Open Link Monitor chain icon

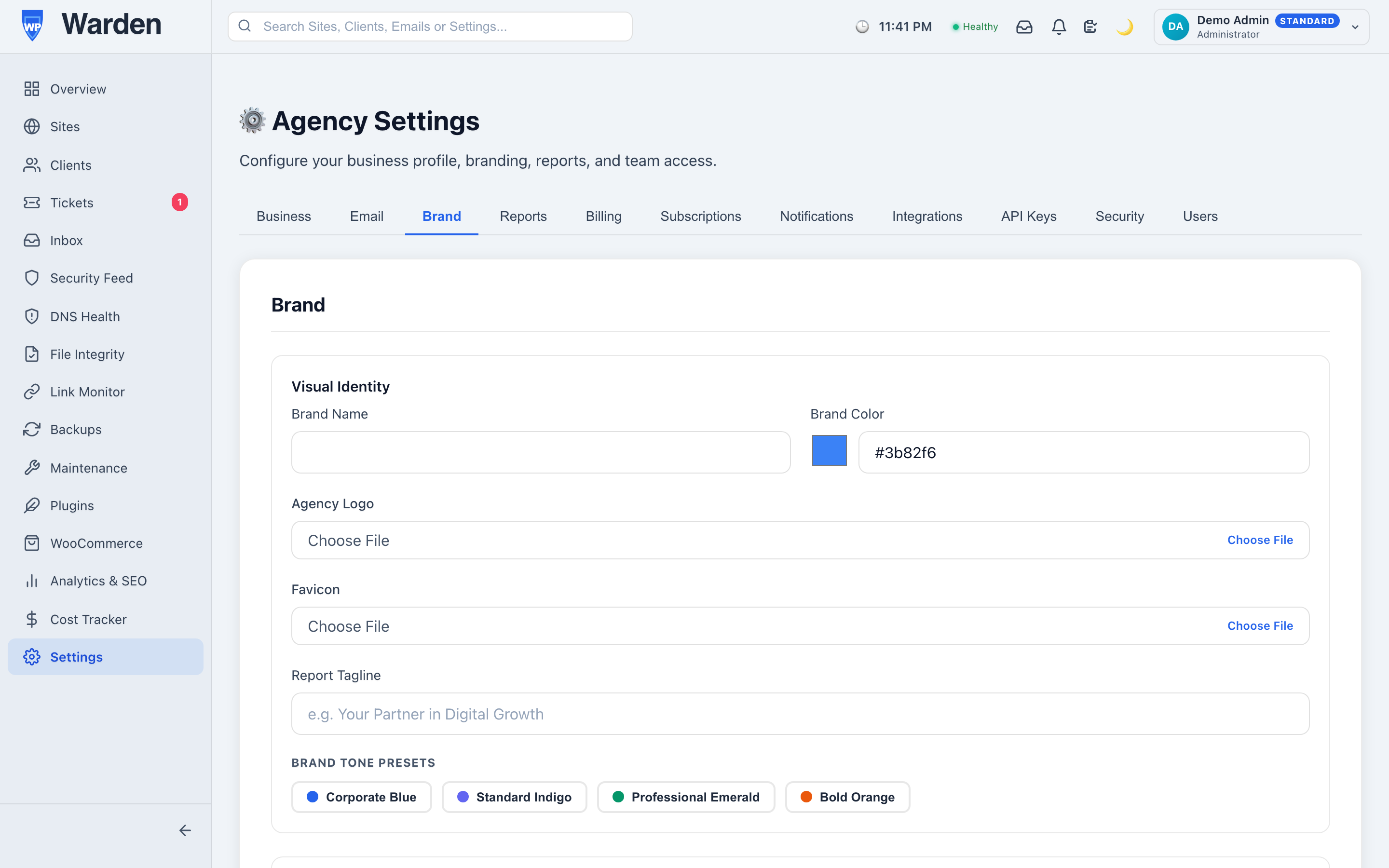[31, 392]
